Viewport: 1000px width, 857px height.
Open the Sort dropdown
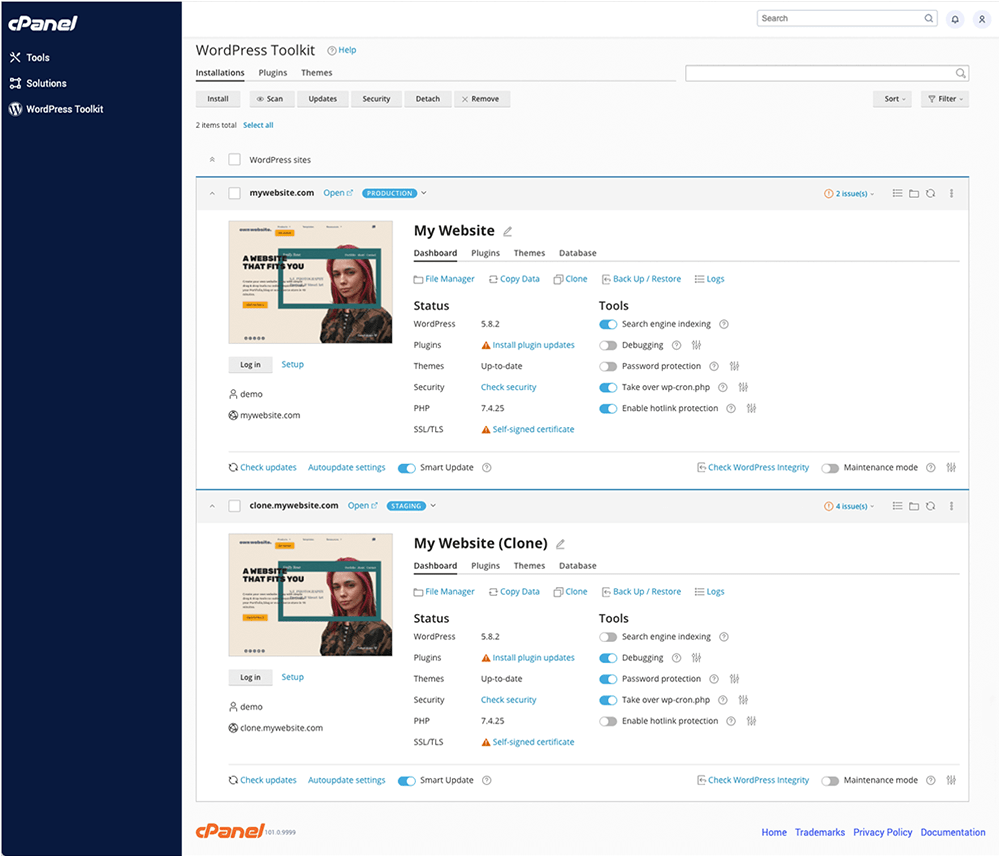pyautogui.click(x=891, y=99)
